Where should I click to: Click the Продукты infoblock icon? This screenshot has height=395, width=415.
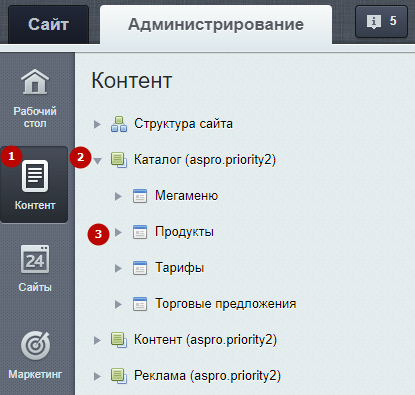[x=140, y=232]
